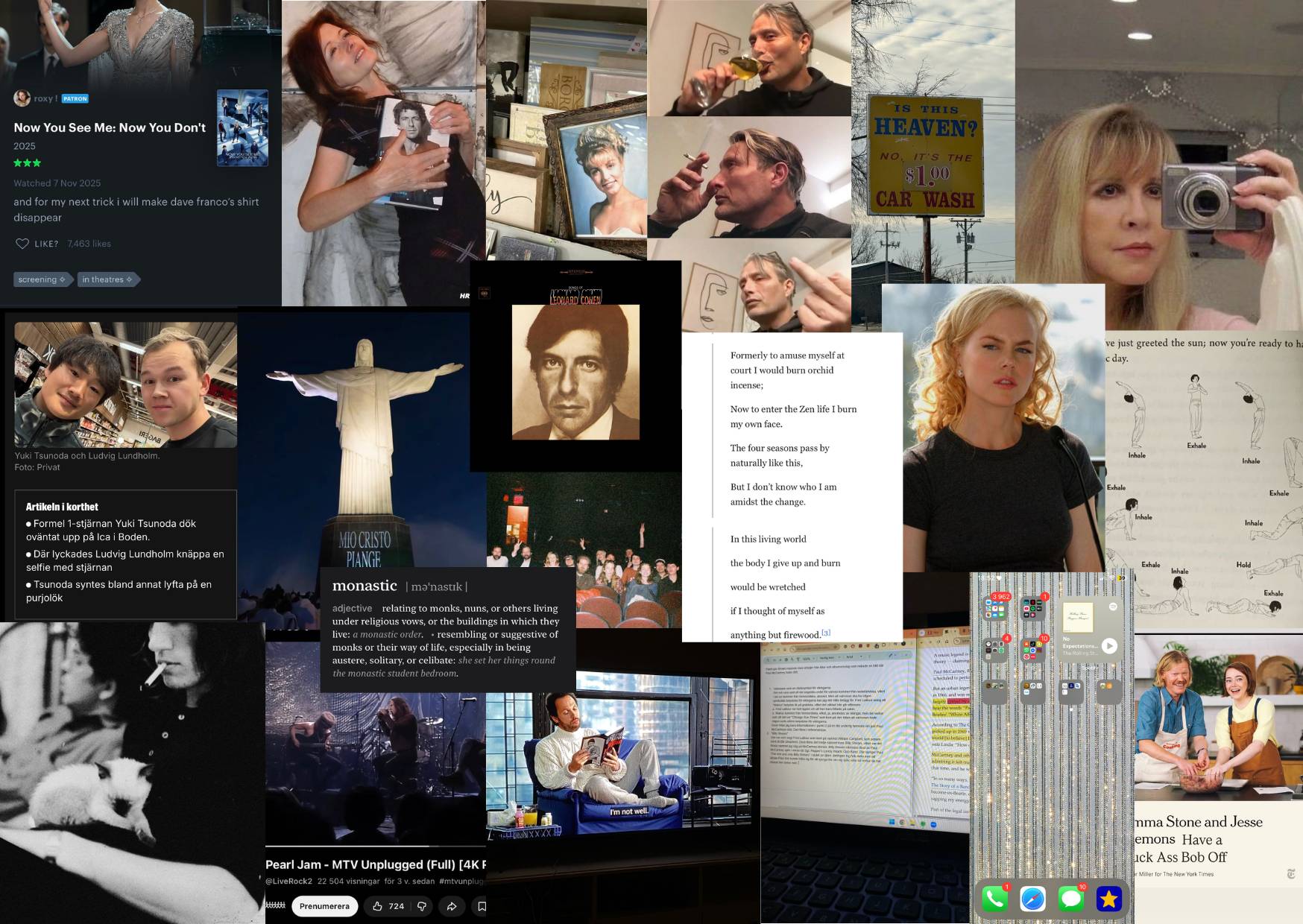Like the Pearl Jam video (724)
1303x924 pixels.
(x=388, y=906)
